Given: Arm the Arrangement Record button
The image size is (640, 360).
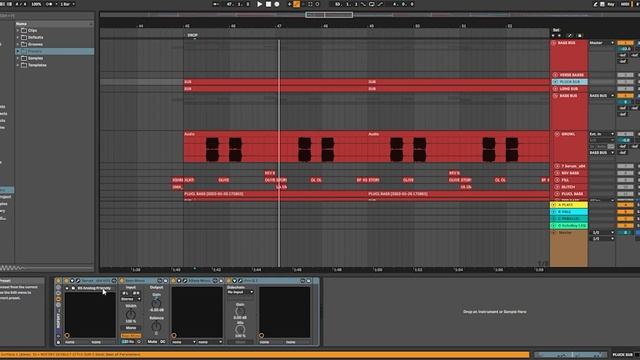Looking at the screenshot, I should [277, 4].
